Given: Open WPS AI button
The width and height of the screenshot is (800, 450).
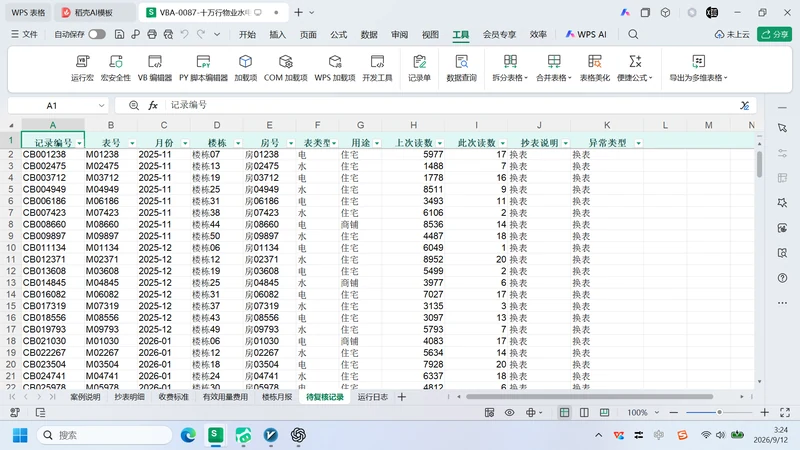Looking at the screenshot, I should [586, 34].
